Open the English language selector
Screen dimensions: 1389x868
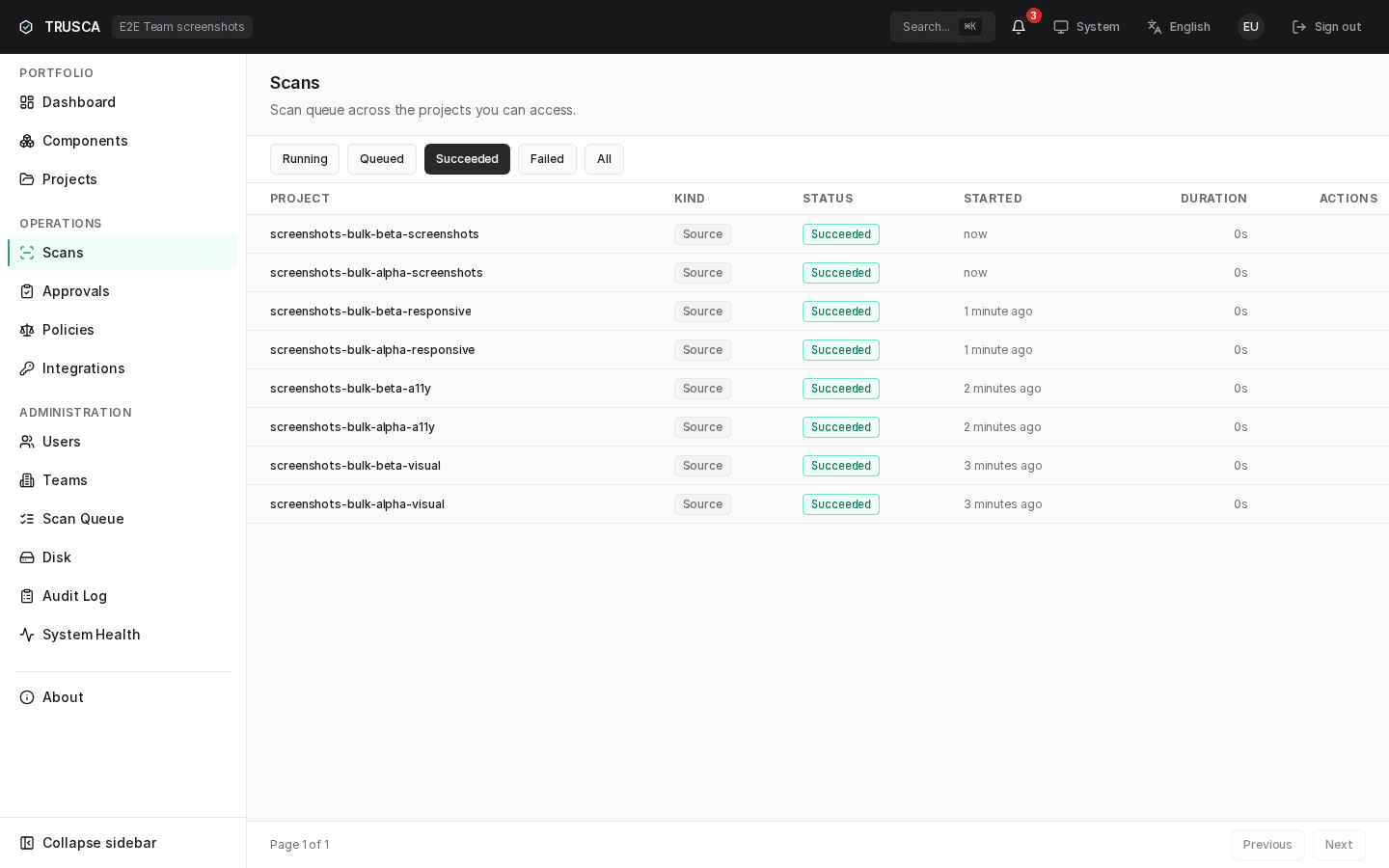tap(1179, 27)
